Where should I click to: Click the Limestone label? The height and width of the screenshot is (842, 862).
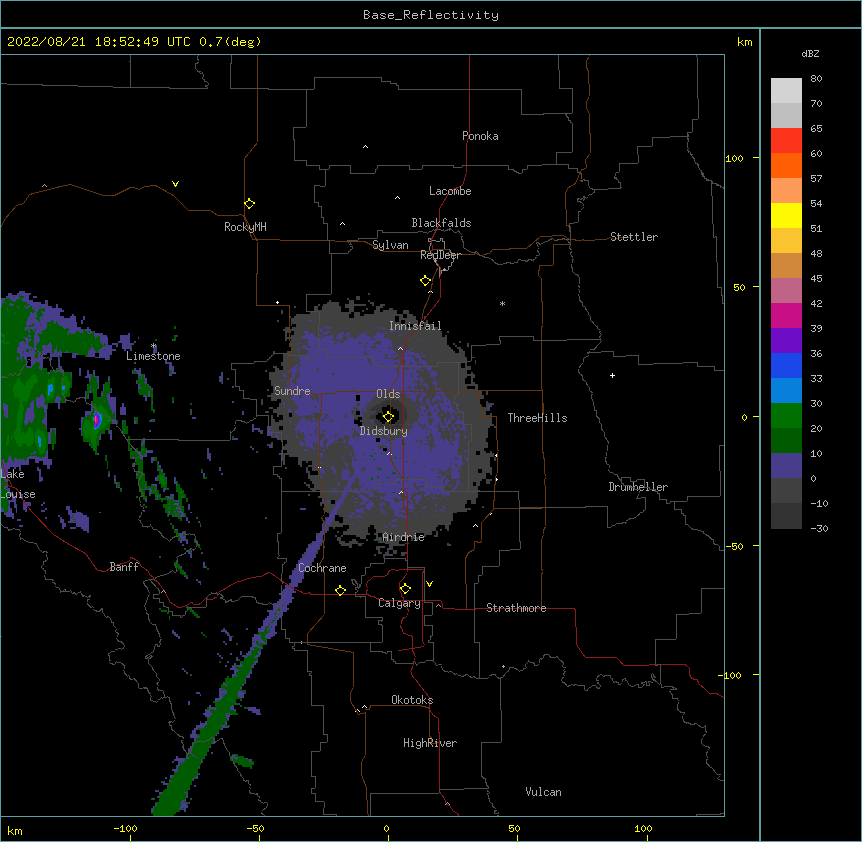153,356
